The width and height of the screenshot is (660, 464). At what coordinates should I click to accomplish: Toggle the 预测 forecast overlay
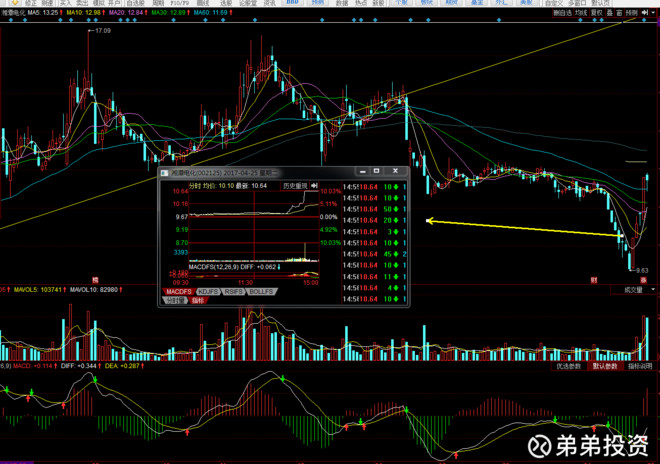click(x=632, y=13)
